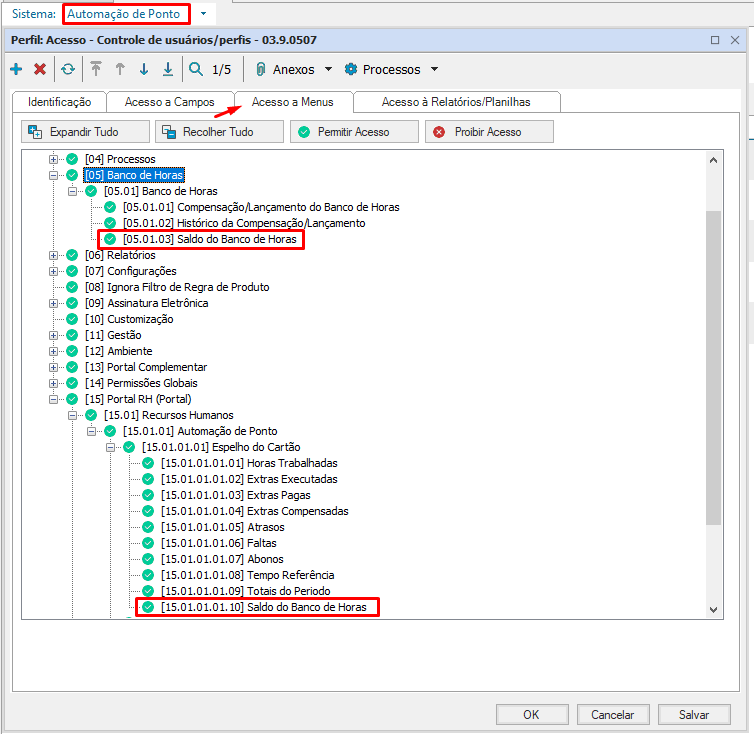Select [05.01.01] Compensação/Lançamento do Banco de Horas
The image size is (754, 734).
pyautogui.click(x=261, y=207)
